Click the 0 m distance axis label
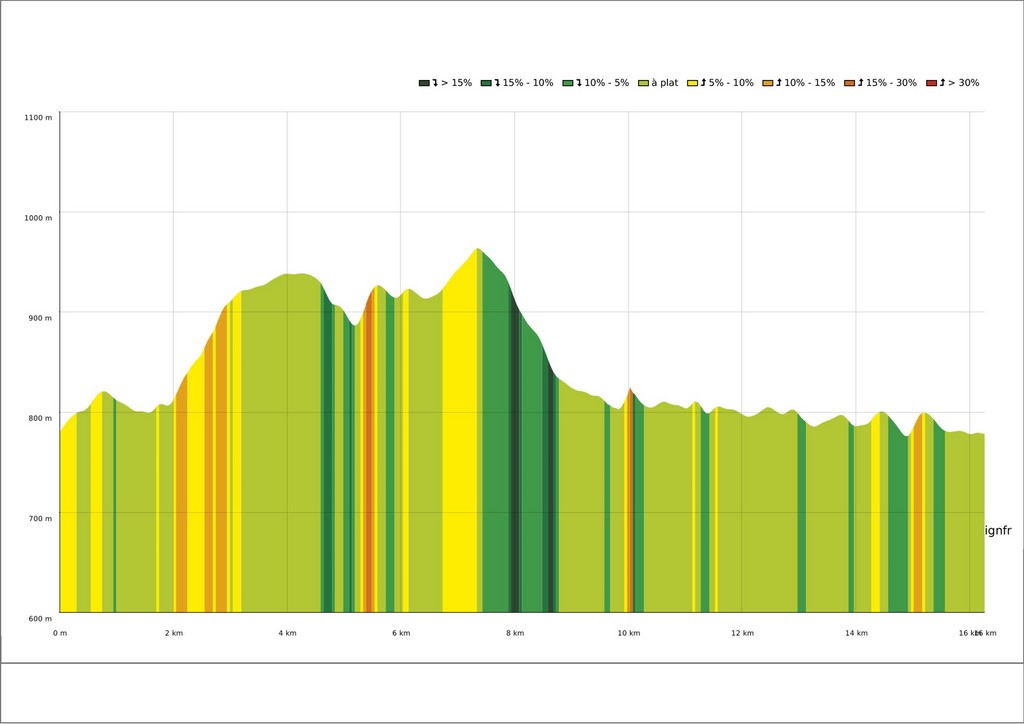 coord(60,633)
